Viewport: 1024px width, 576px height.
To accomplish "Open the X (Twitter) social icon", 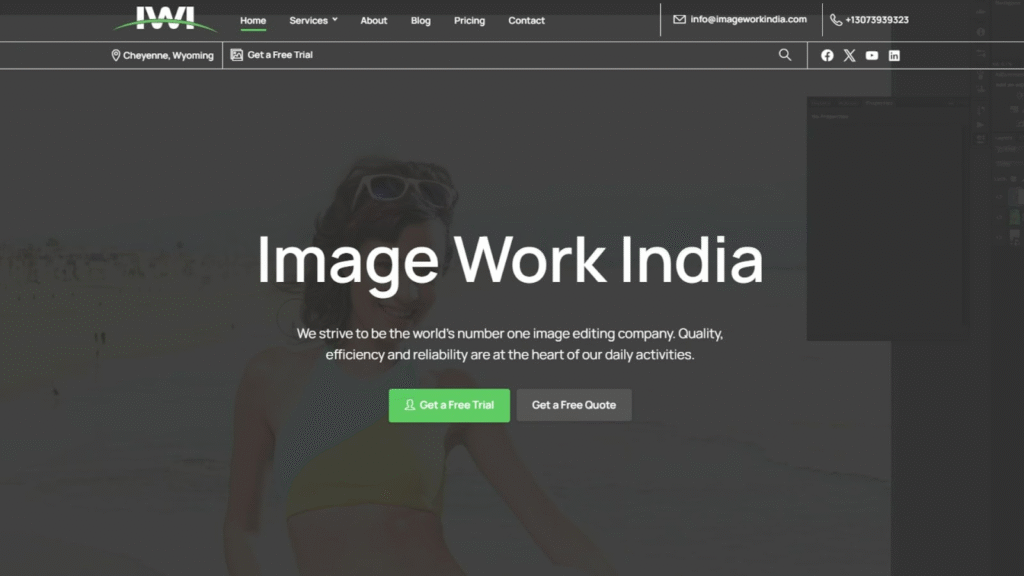I will 849,56.
